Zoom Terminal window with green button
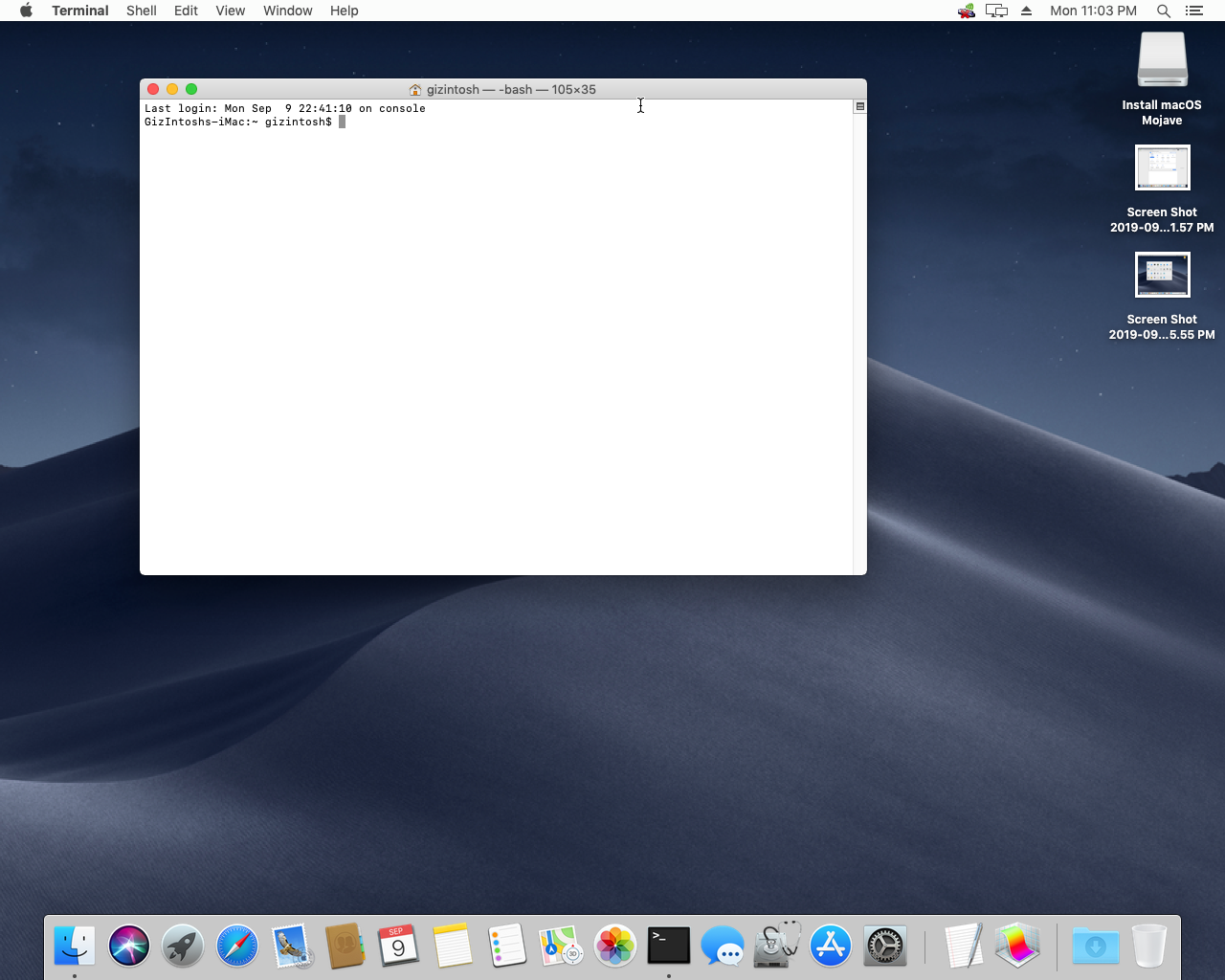Screen dimensions: 1225x980 [x=191, y=89]
